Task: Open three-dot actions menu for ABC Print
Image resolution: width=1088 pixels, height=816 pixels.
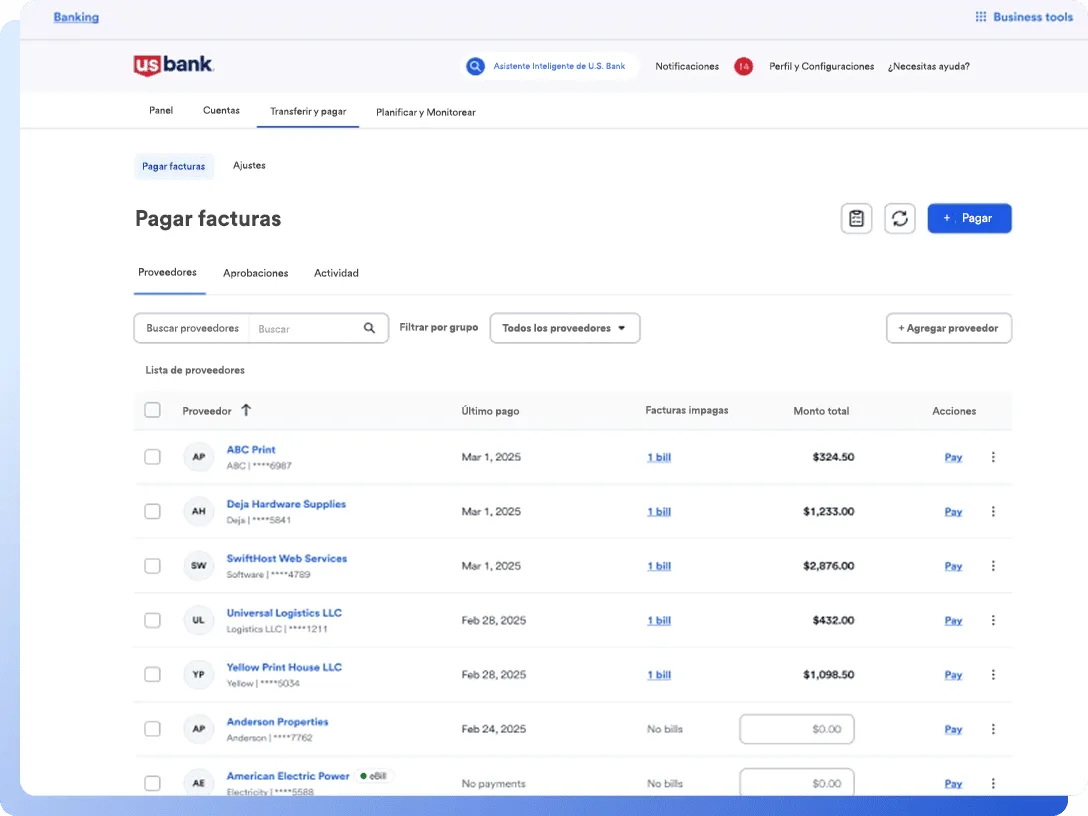Action: point(993,457)
